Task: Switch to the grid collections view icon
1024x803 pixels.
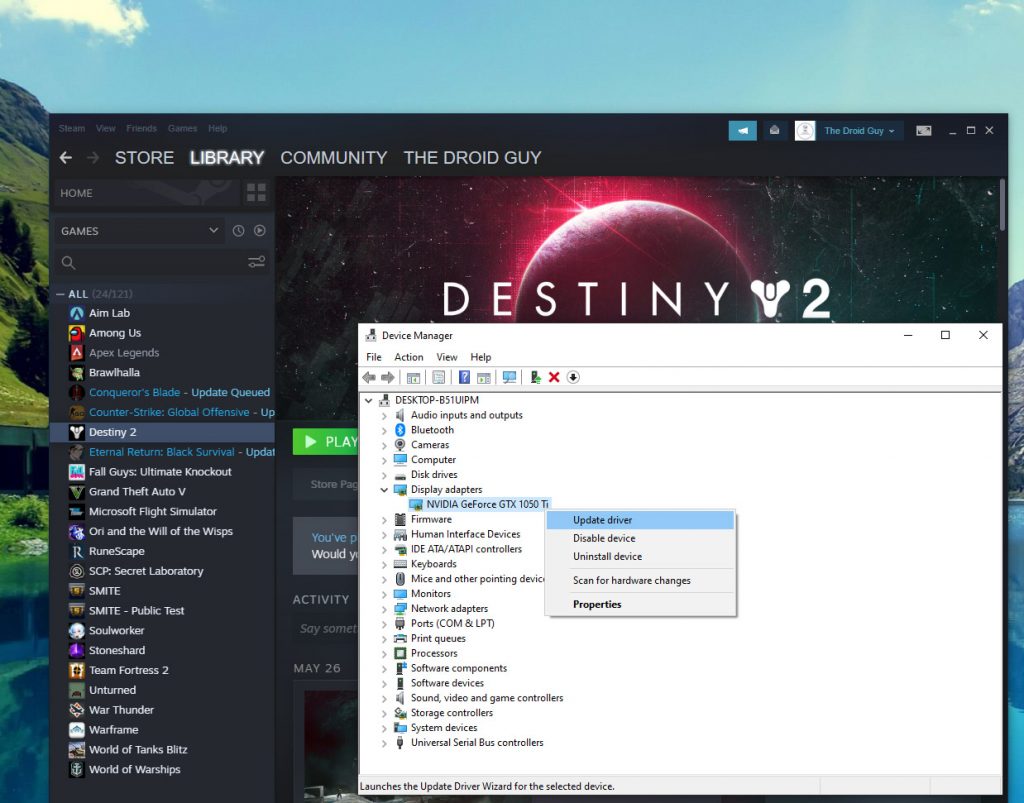Action: (256, 193)
